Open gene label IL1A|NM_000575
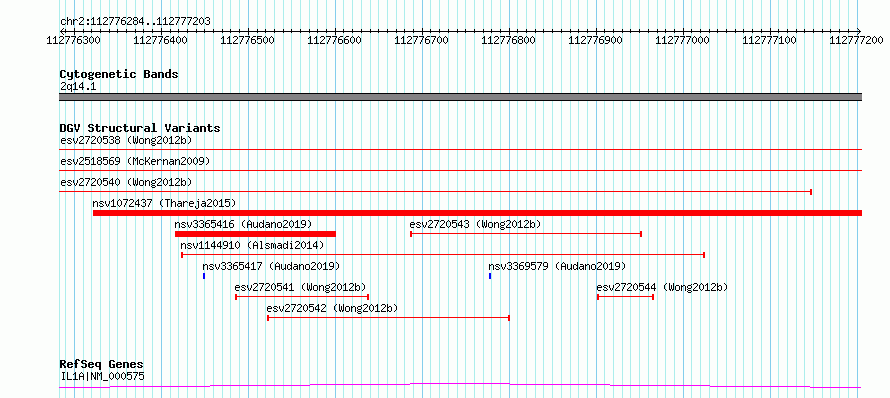 [102, 376]
